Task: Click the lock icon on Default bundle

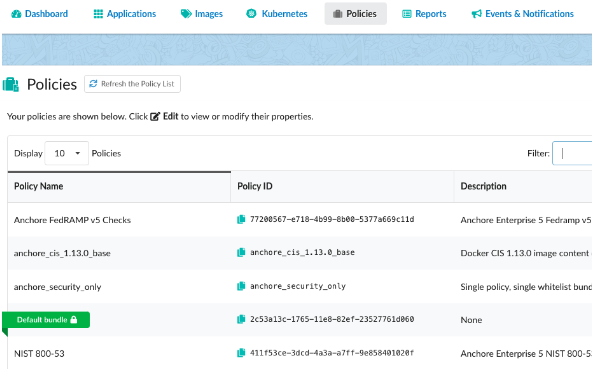Action: point(74,320)
